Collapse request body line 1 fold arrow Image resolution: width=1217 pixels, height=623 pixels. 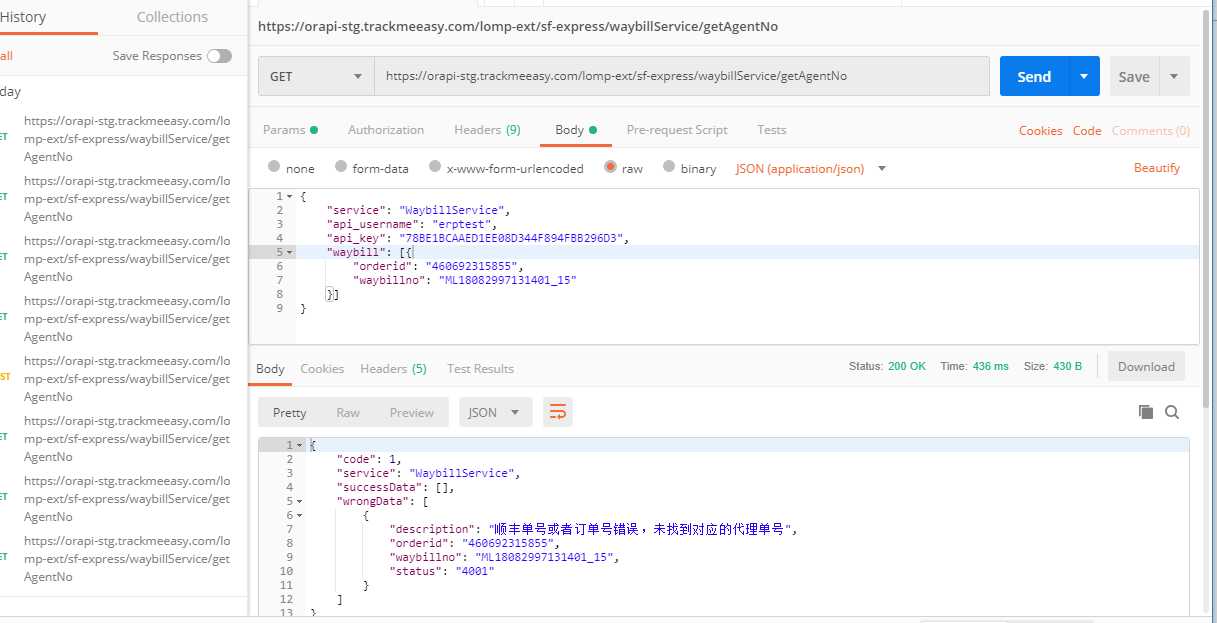click(290, 196)
